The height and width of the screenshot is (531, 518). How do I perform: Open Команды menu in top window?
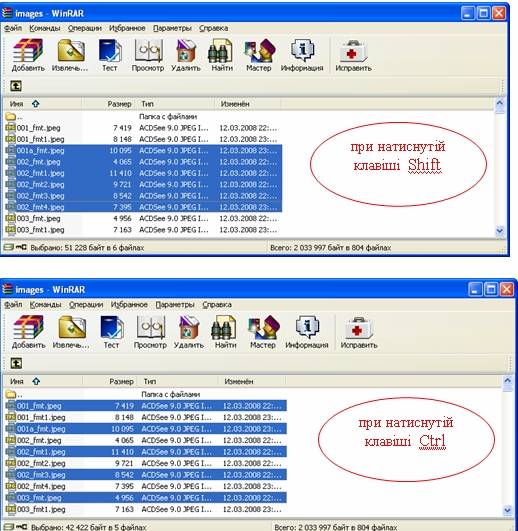pyautogui.click(x=45, y=28)
